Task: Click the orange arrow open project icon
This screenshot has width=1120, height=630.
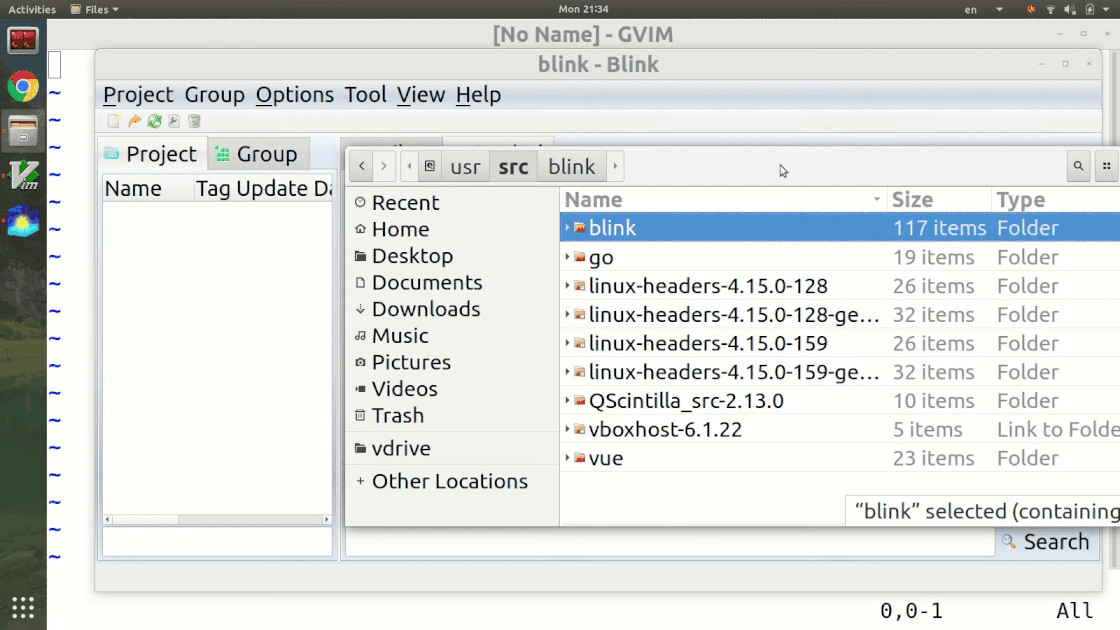Action: (x=134, y=121)
